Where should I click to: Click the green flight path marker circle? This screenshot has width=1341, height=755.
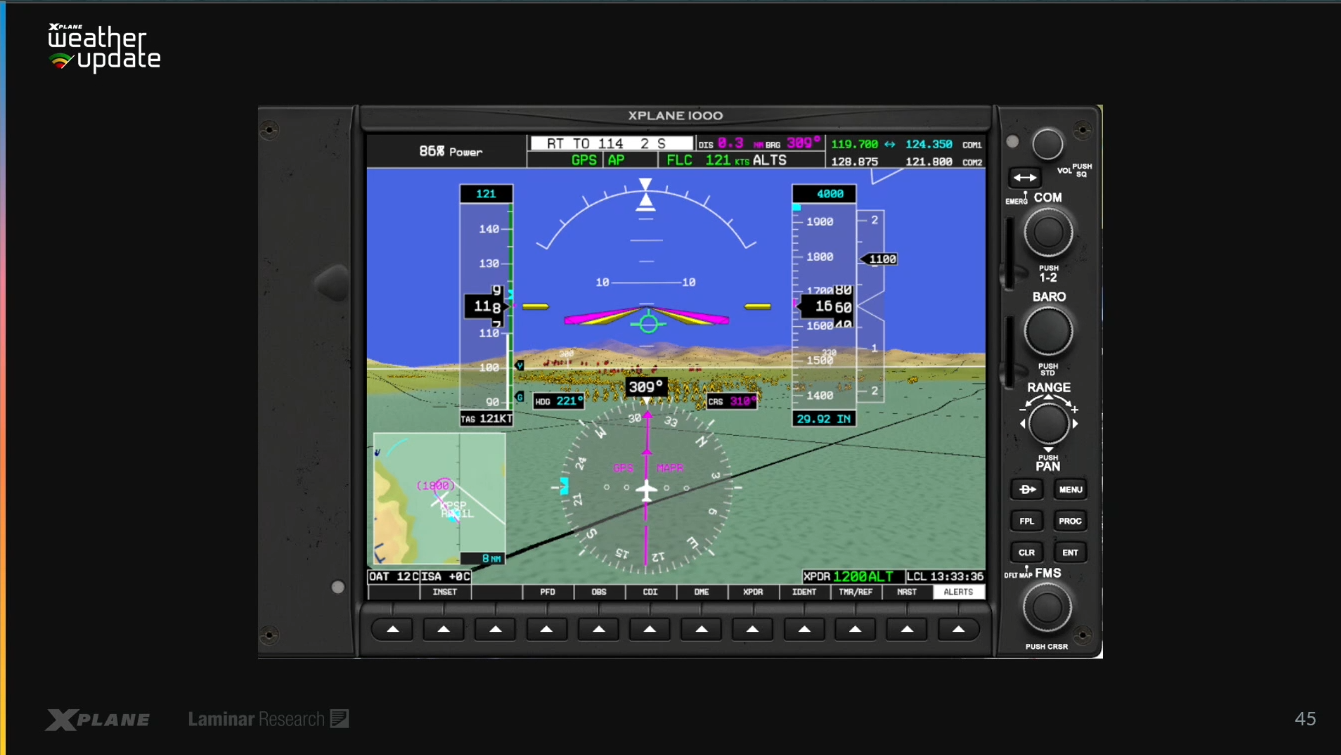648,322
